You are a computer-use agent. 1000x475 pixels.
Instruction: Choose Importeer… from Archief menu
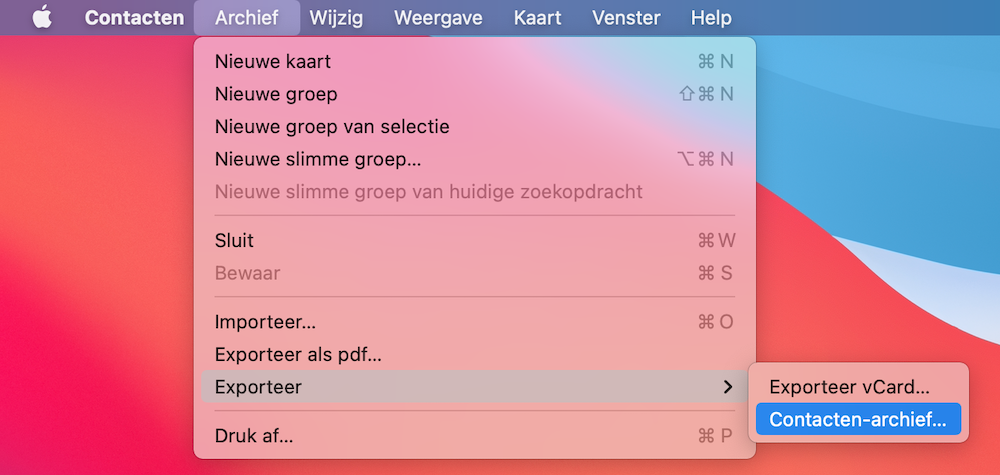click(474, 322)
